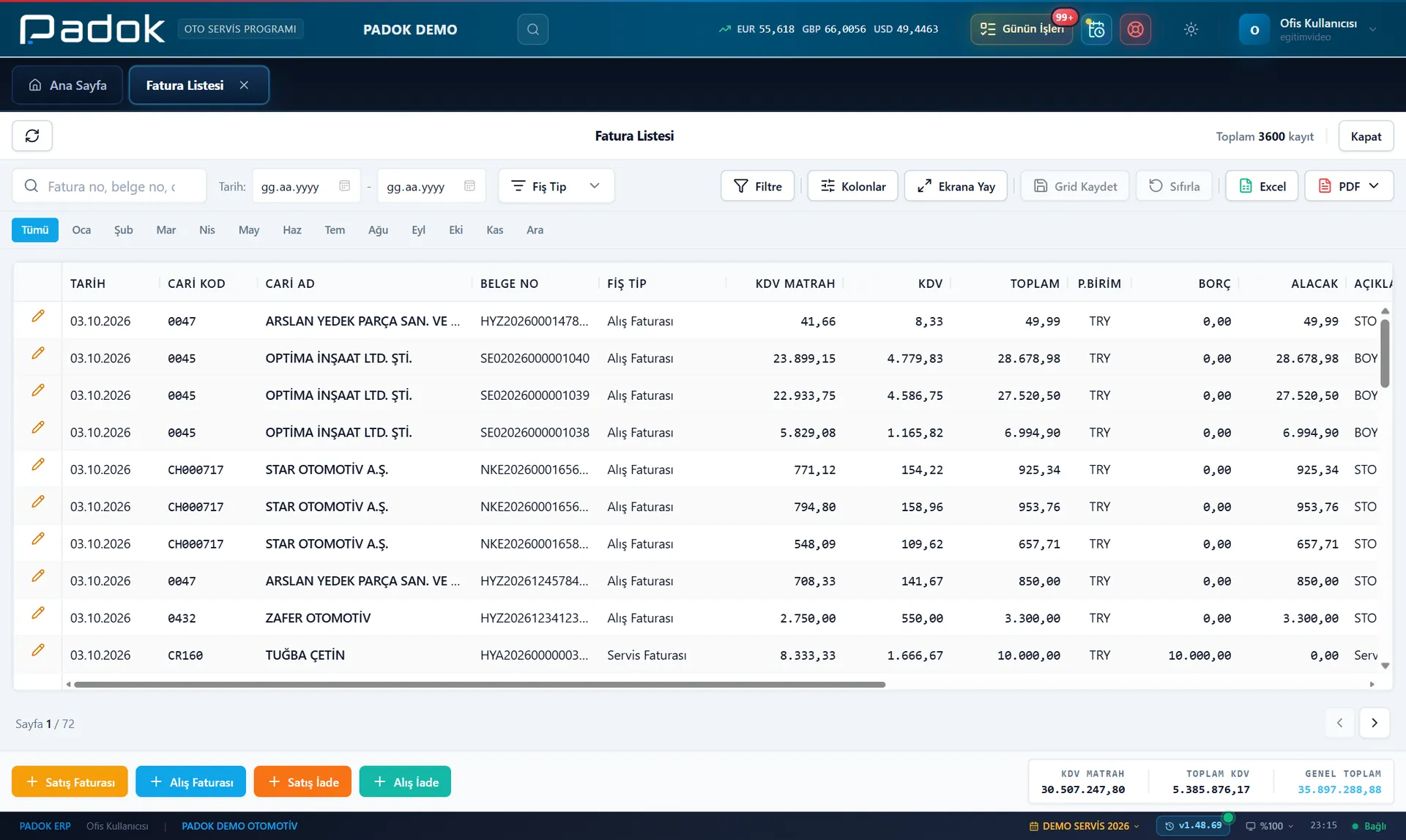The width and height of the screenshot is (1406, 840).
Task: Open Ofis Kullanıcısı user menu
Action: (x=1309, y=29)
